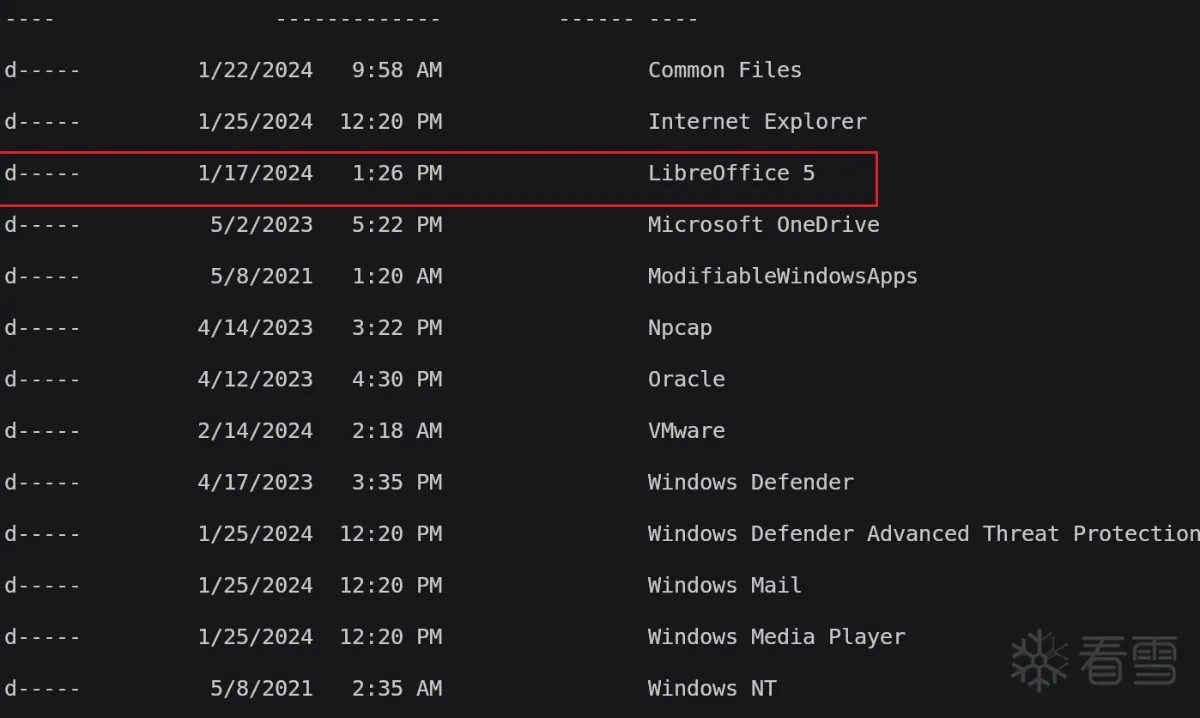Select the Oracle folder name
The width and height of the screenshot is (1200, 718).
[x=686, y=379]
